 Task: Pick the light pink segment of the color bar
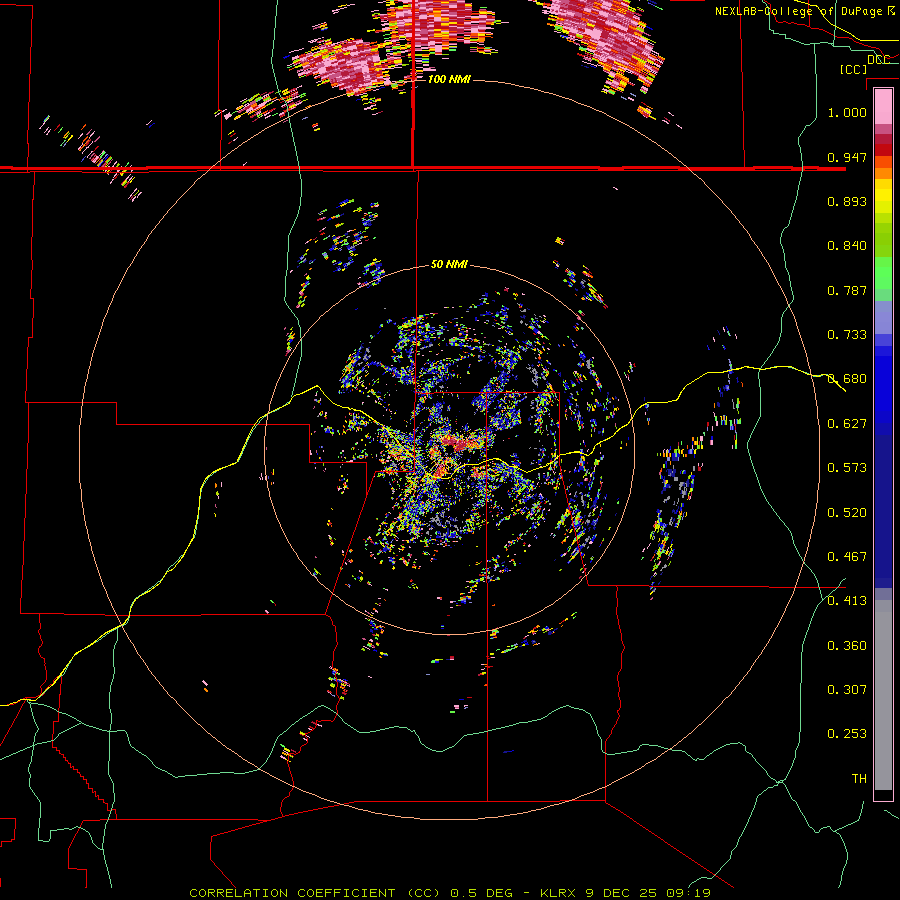click(x=883, y=106)
